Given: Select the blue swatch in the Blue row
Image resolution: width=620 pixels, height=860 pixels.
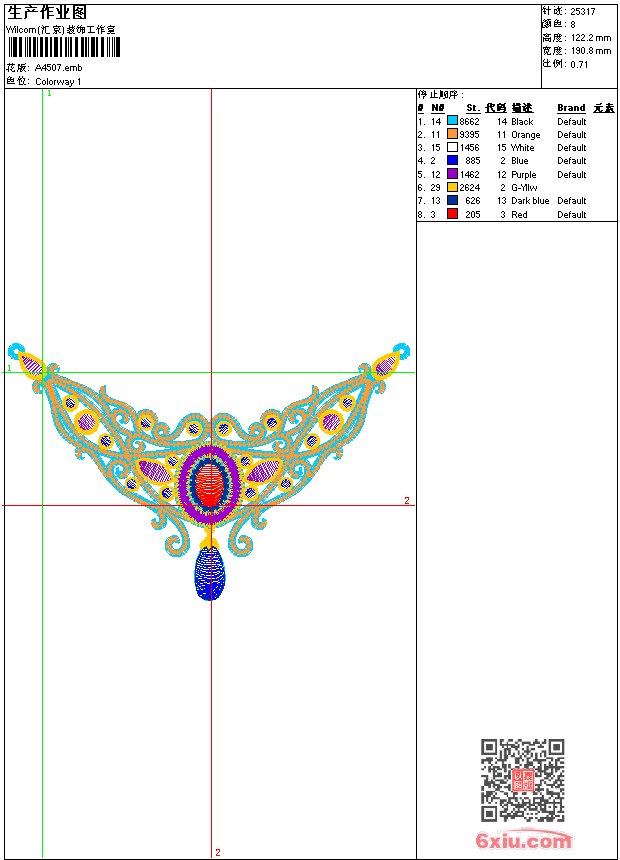Looking at the screenshot, I should (x=452, y=160).
